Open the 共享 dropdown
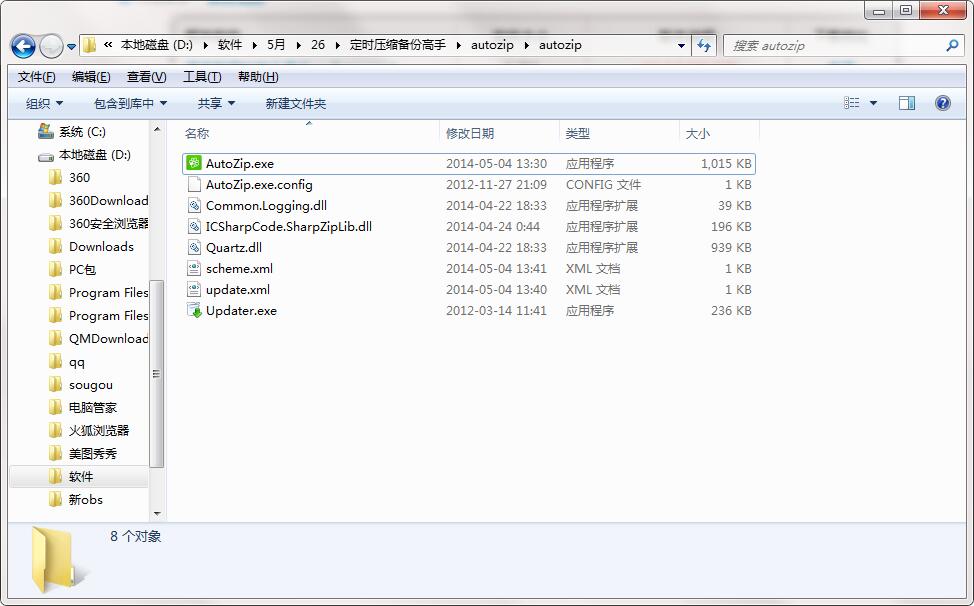The height and width of the screenshot is (606, 974). [x=216, y=104]
